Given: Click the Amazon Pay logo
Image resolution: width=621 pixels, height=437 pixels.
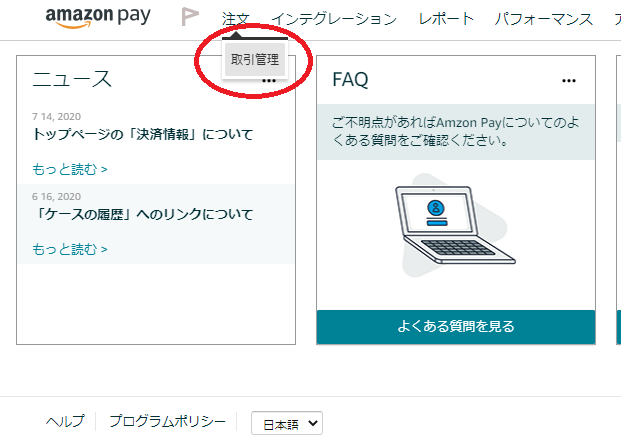Looking at the screenshot, I should (100, 18).
